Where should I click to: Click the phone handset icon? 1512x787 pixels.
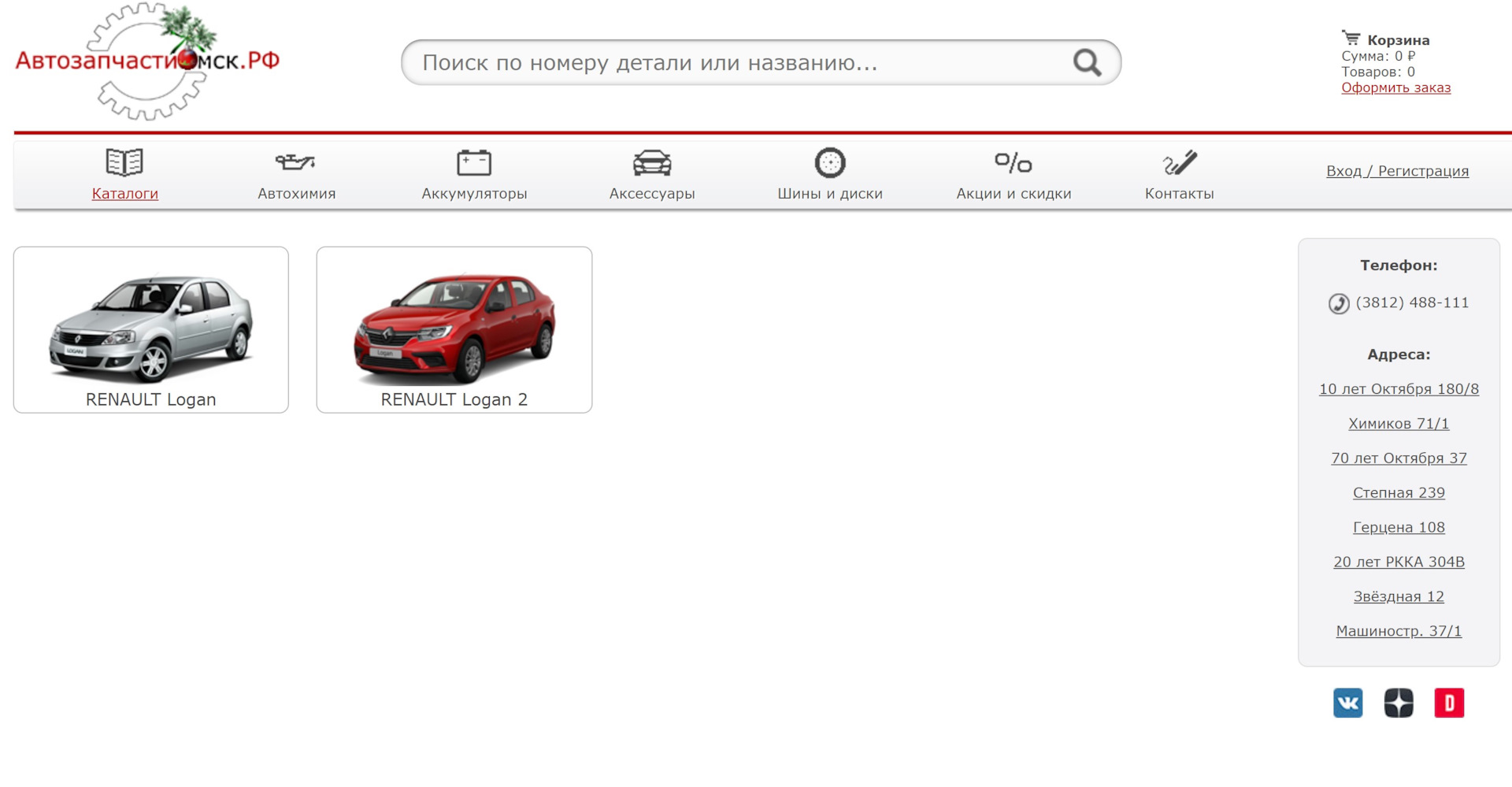1339,303
